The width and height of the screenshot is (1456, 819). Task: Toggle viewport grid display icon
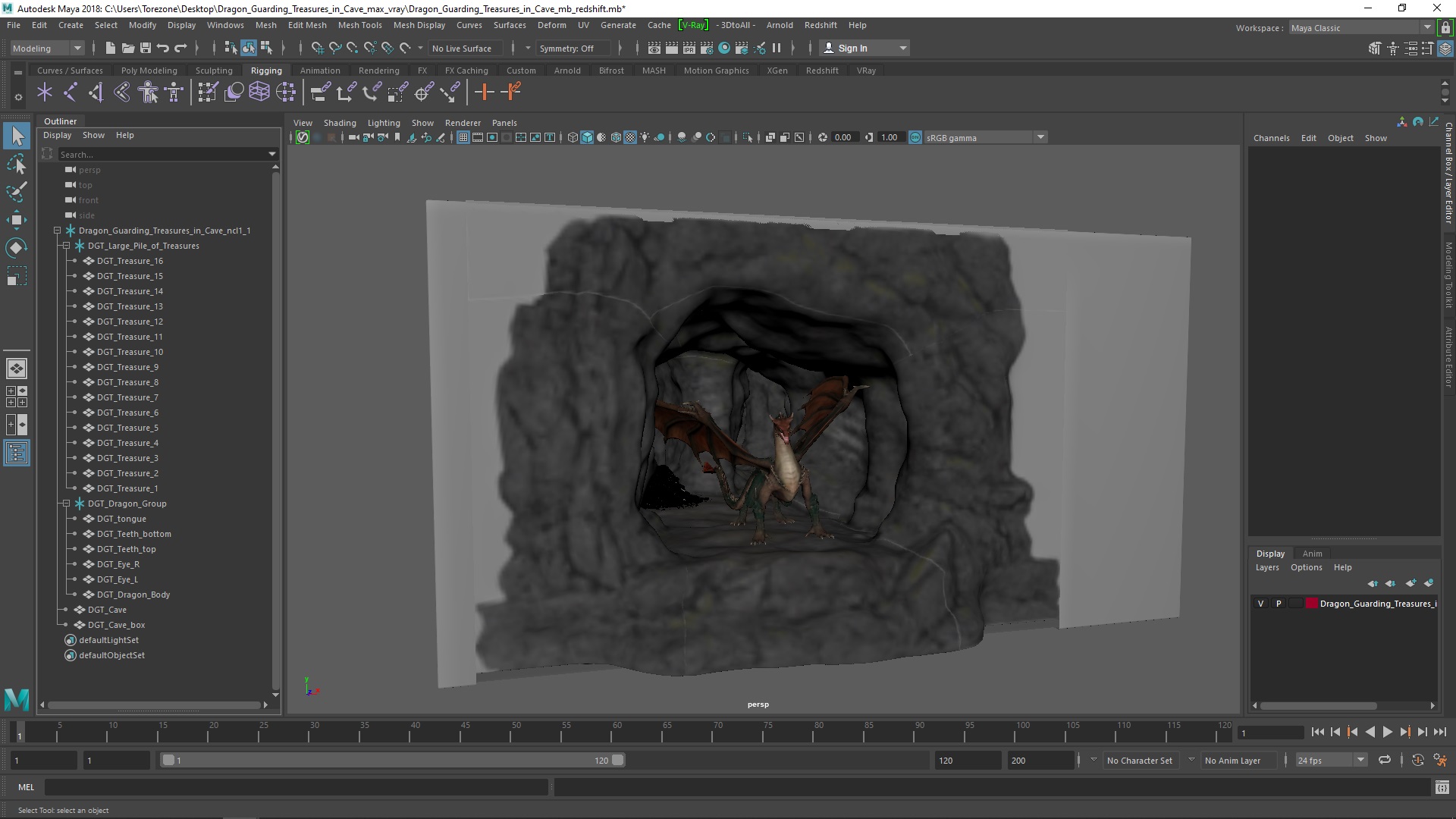point(463,137)
